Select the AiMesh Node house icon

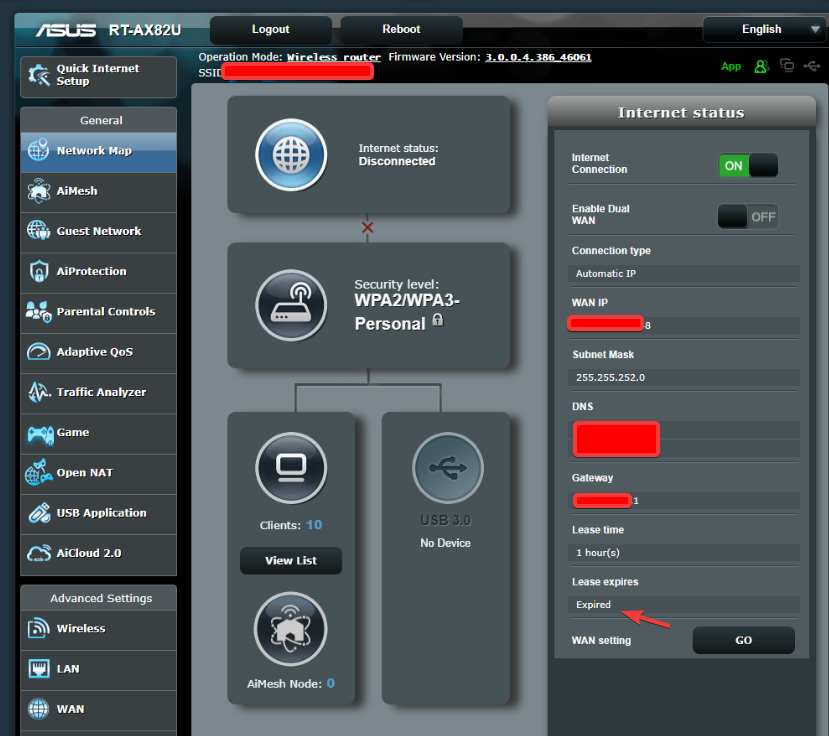[x=291, y=629]
